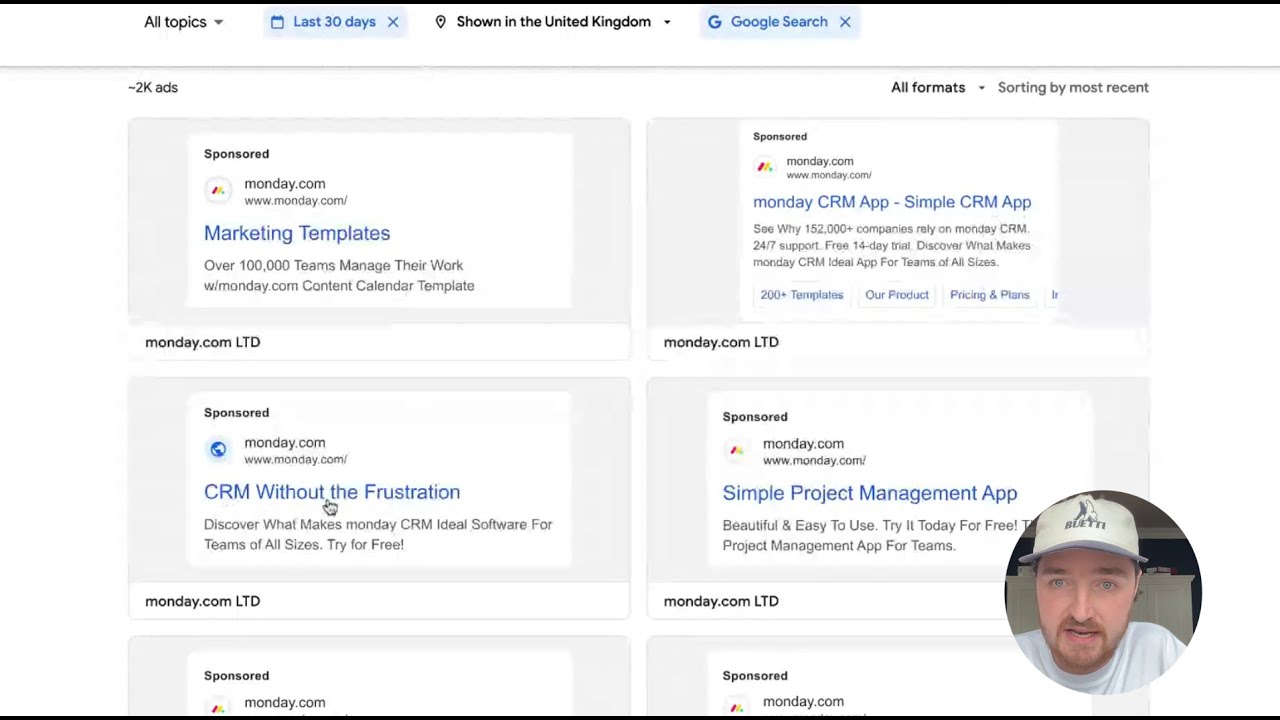Click the globe icon in the CRM Without the Frustration ad
This screenshot has height=720, width=1280.
pos(218,450)
